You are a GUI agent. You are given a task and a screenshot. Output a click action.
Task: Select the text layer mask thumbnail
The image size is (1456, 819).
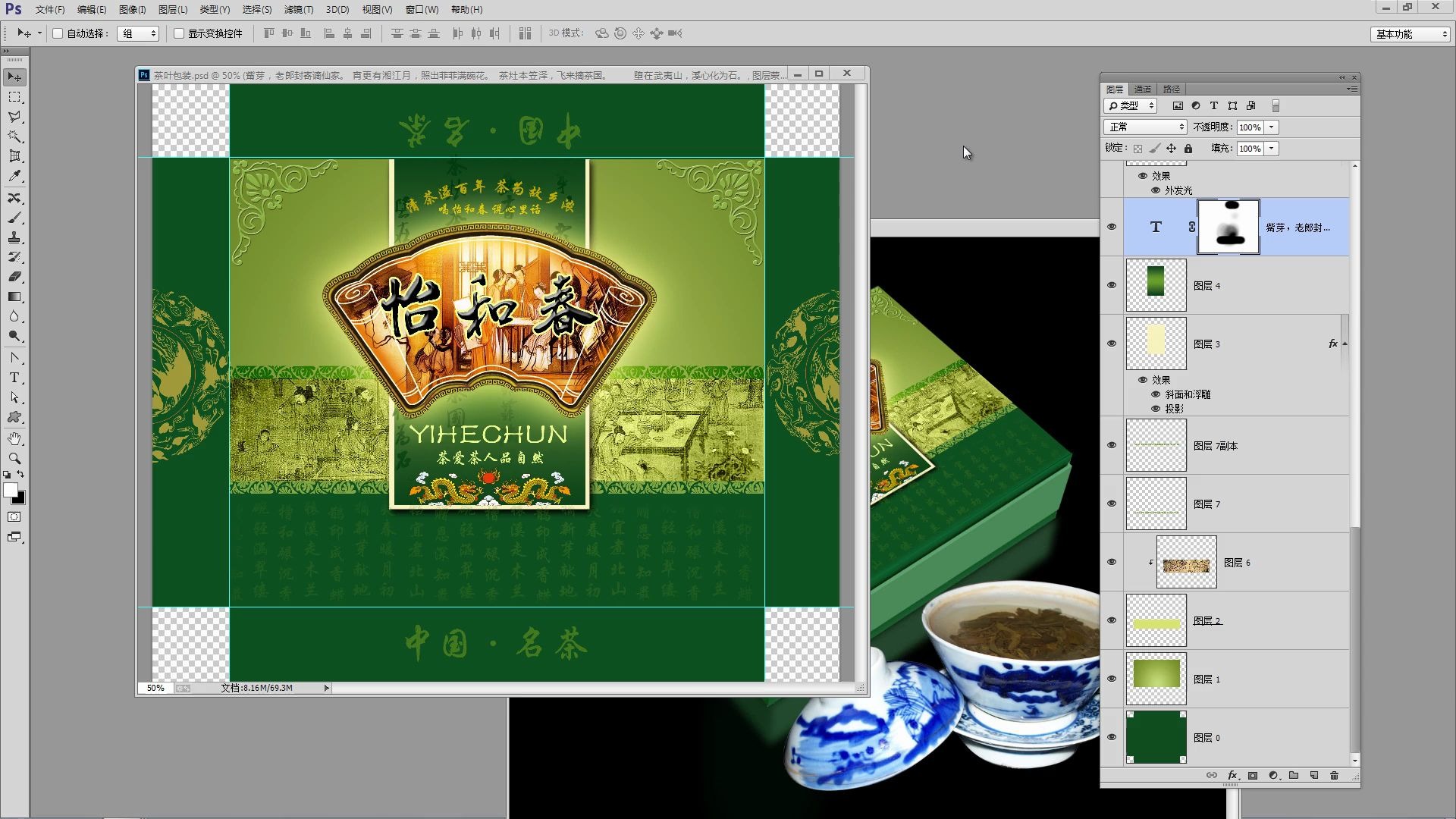[1228, 227]
